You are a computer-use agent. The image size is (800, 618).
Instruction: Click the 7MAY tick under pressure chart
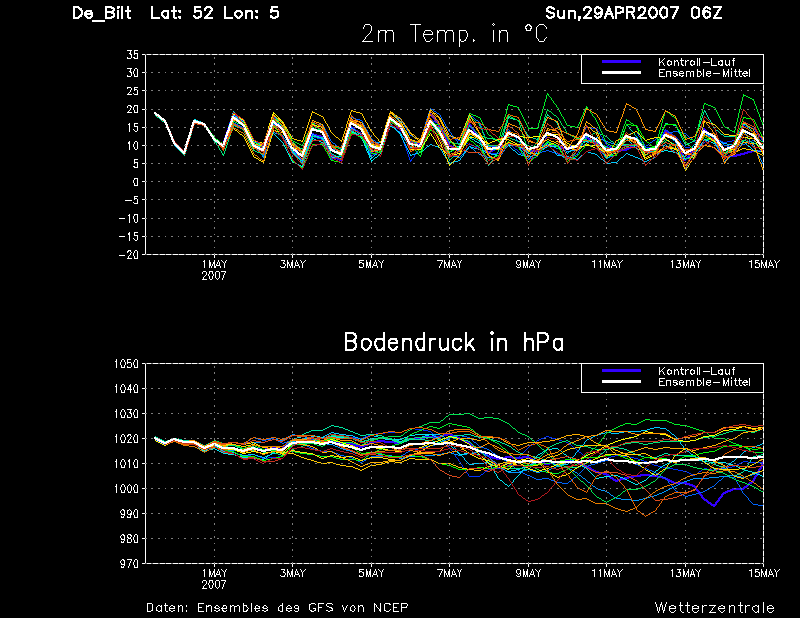pyautogui.click(x=449, y=573)
